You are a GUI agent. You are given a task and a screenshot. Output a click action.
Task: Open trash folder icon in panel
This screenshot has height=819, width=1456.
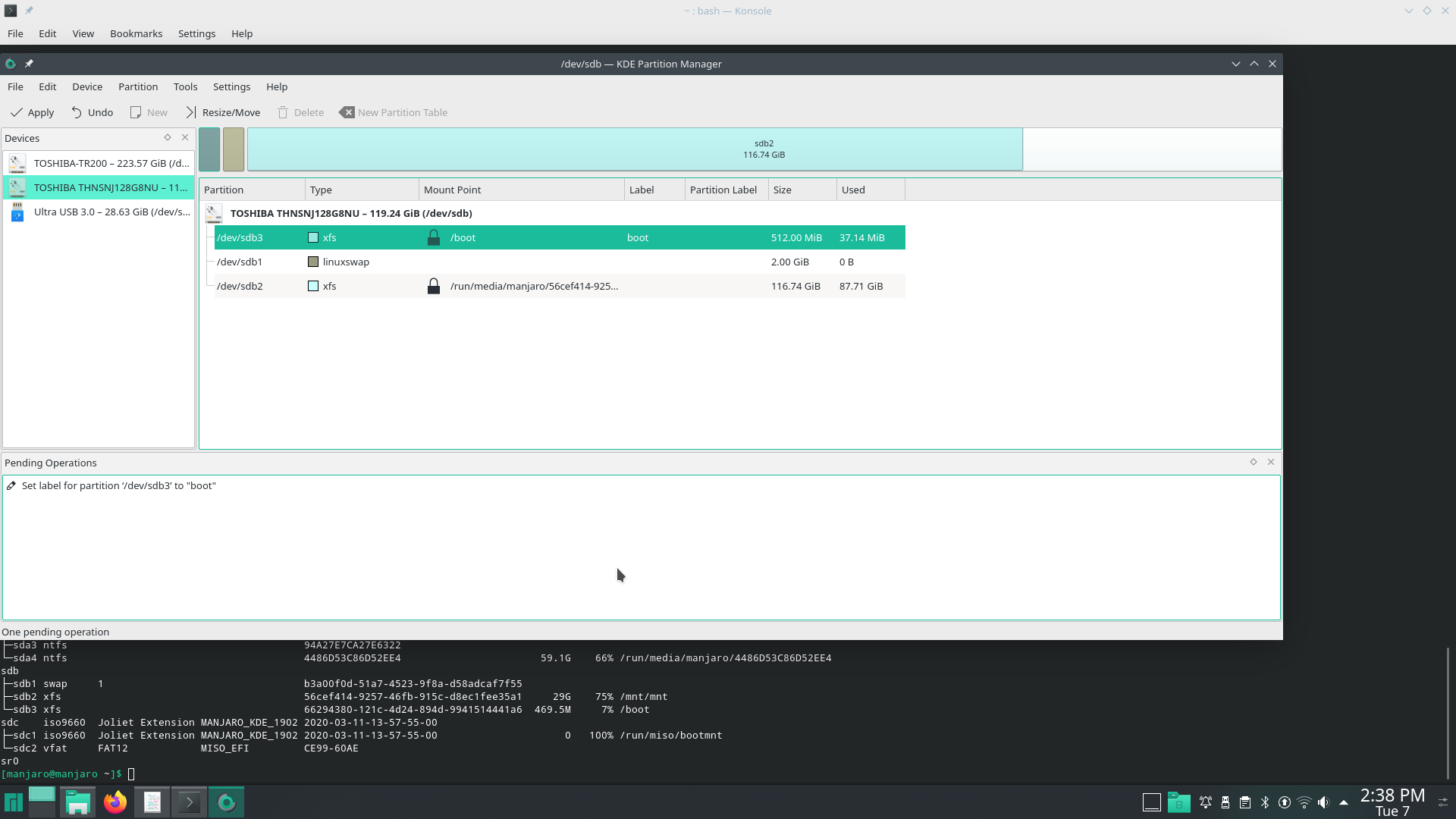[1178, 802]
